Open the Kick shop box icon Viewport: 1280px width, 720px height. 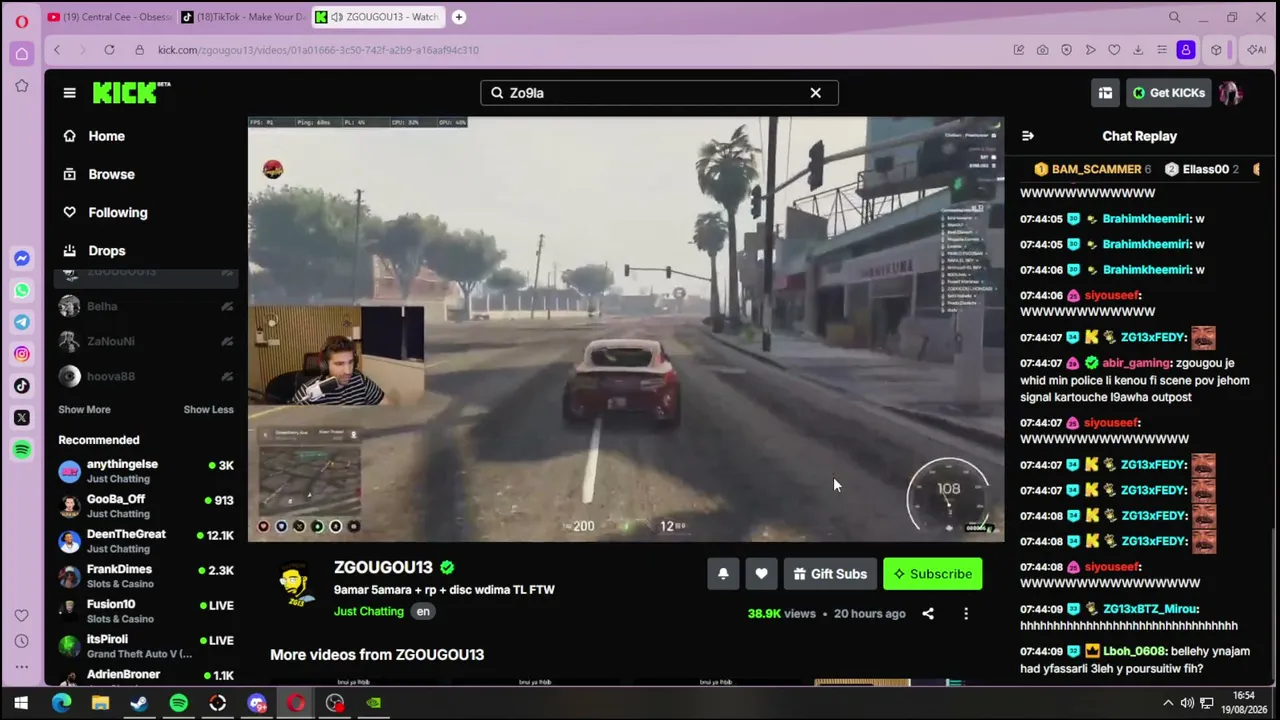pyautogui.click(x=1105, y=93)
